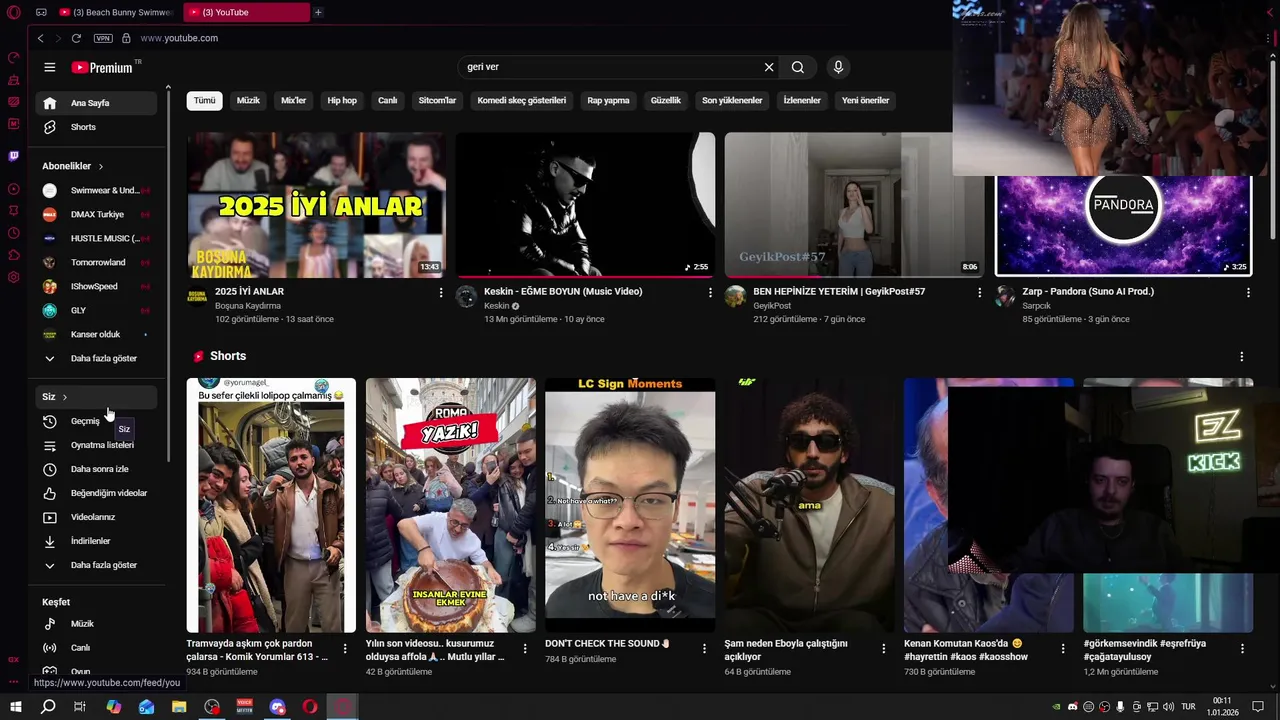Go back with the browser back arrow
The height and width of the screenshot is (720, 1280).
tap(40, 38)
